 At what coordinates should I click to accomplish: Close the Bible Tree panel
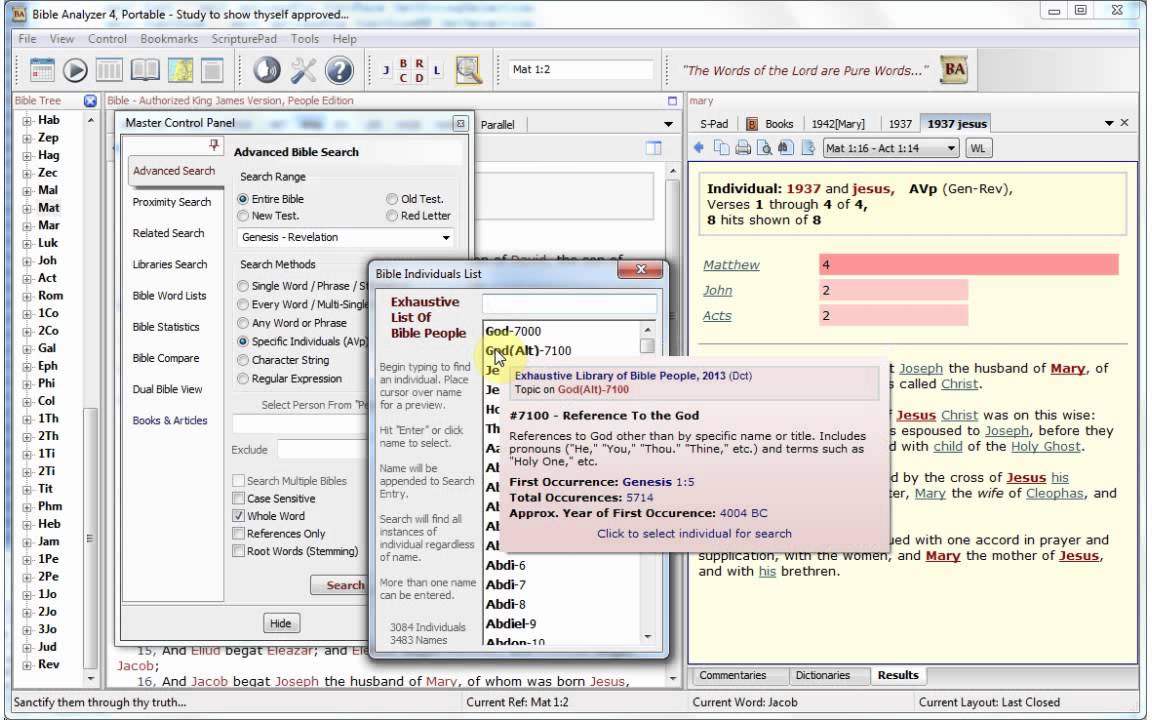[x=90, y=101]
